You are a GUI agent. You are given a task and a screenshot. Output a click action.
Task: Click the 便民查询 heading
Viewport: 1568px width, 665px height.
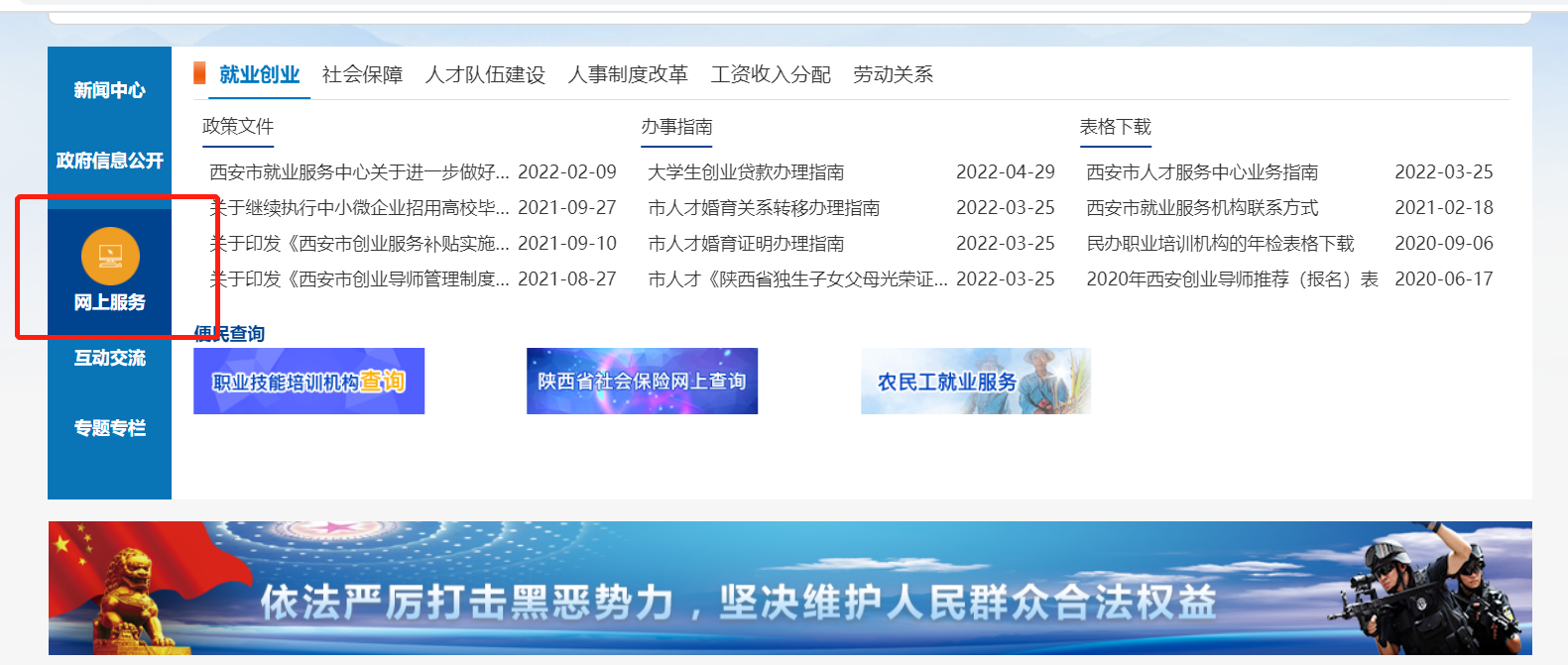point(229,334)
